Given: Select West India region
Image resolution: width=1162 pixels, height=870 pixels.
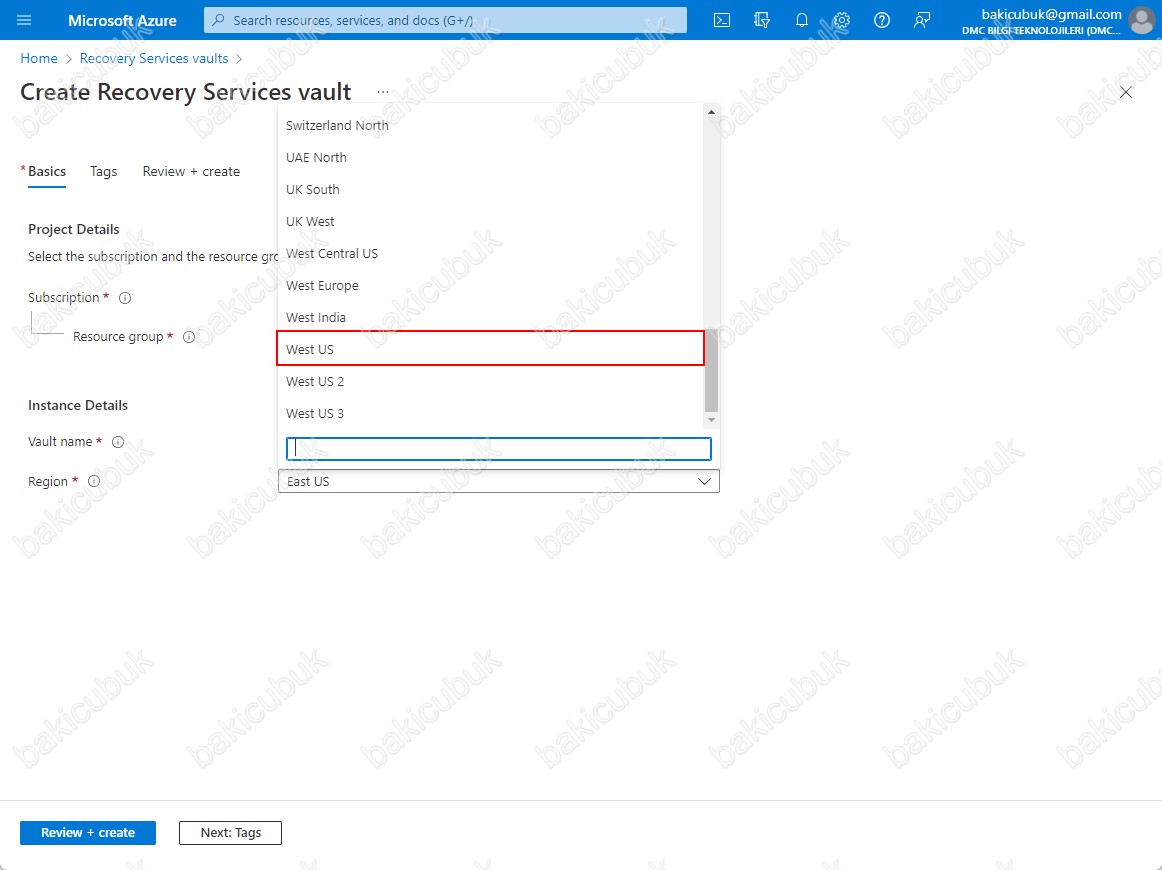Looking at the screenshot, I should click(x=490, y=317).
